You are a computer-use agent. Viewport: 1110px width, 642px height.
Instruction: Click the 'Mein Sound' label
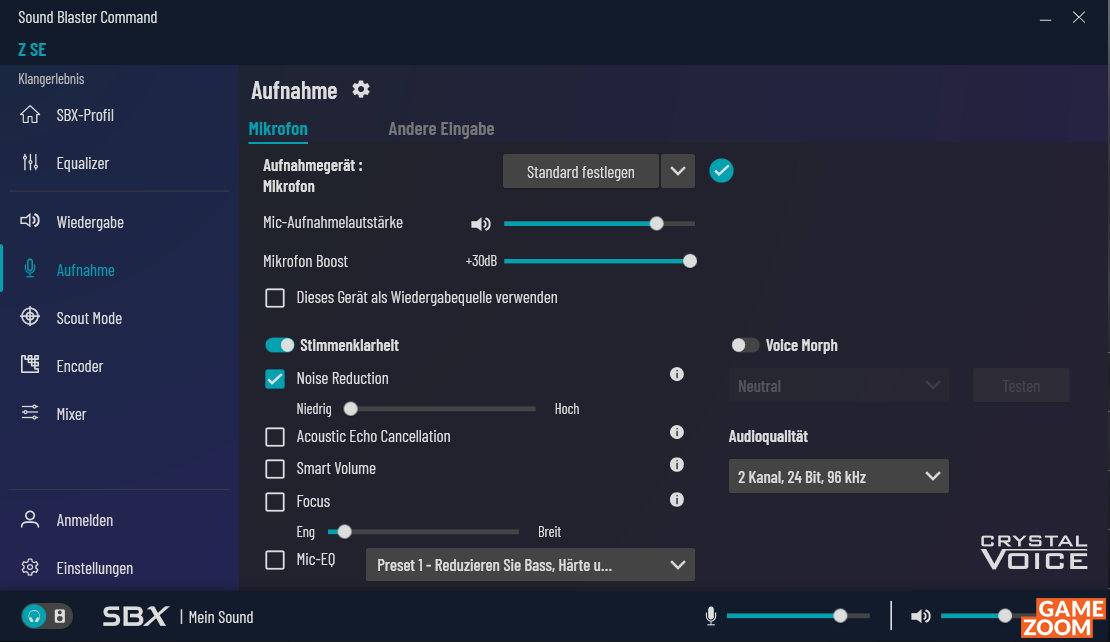point(221,617)
